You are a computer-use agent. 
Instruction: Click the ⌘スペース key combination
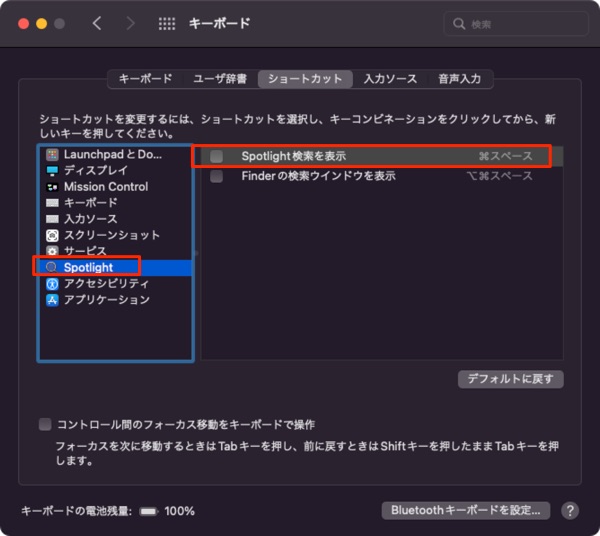click(x=505, y=156)
